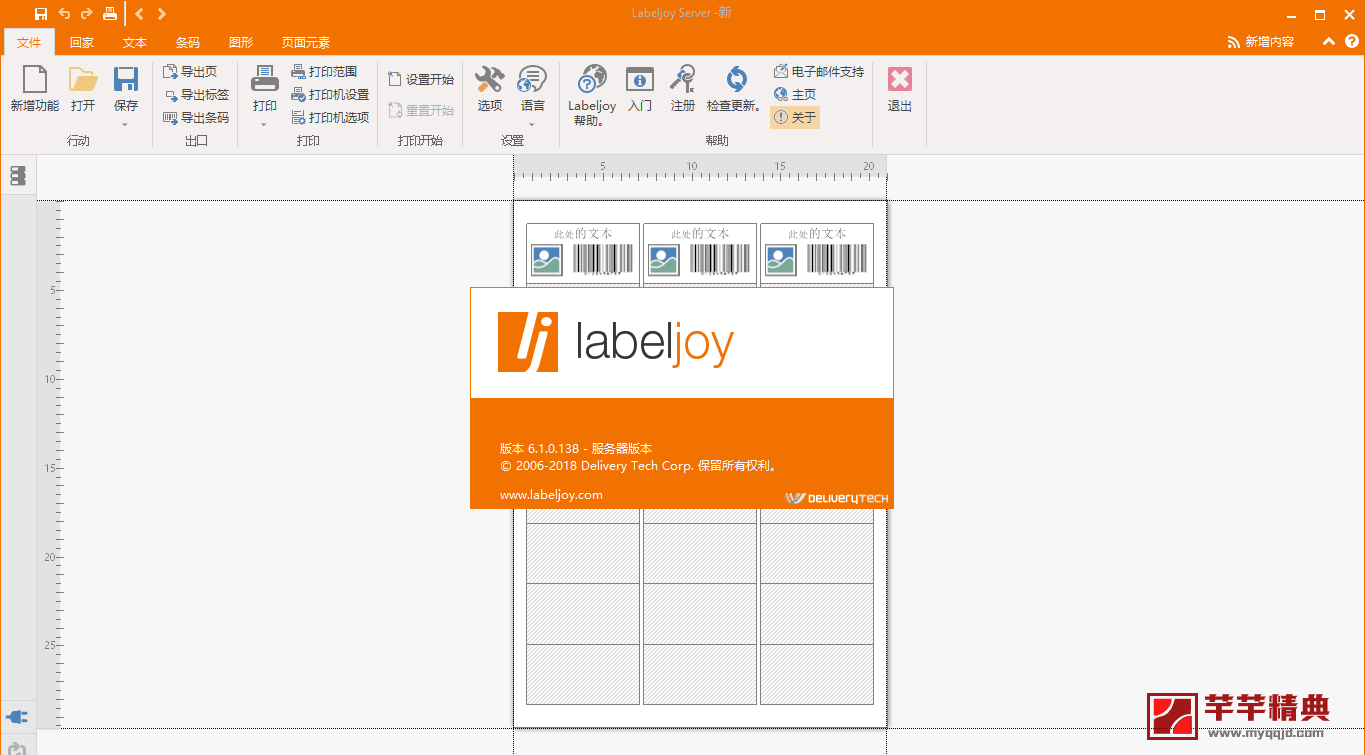The image size is (1365, 755).
Task: Switch to the 文本 ribbon tab
Action: coord(135,42)
